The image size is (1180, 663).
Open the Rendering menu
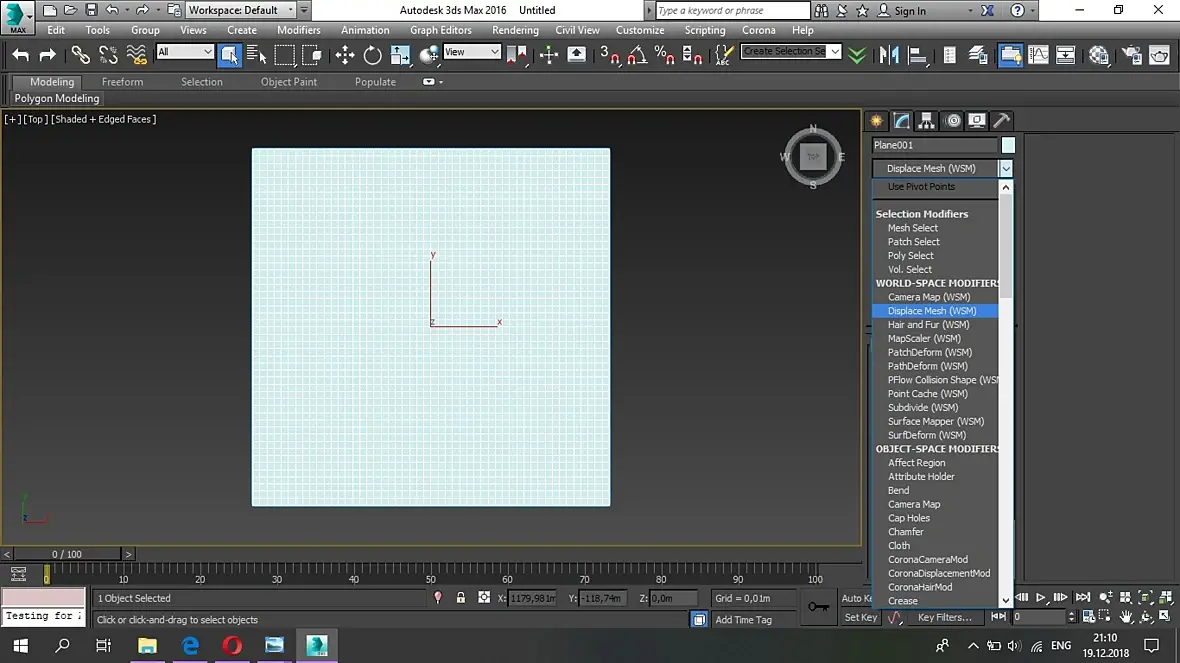(x=515, y=30)
